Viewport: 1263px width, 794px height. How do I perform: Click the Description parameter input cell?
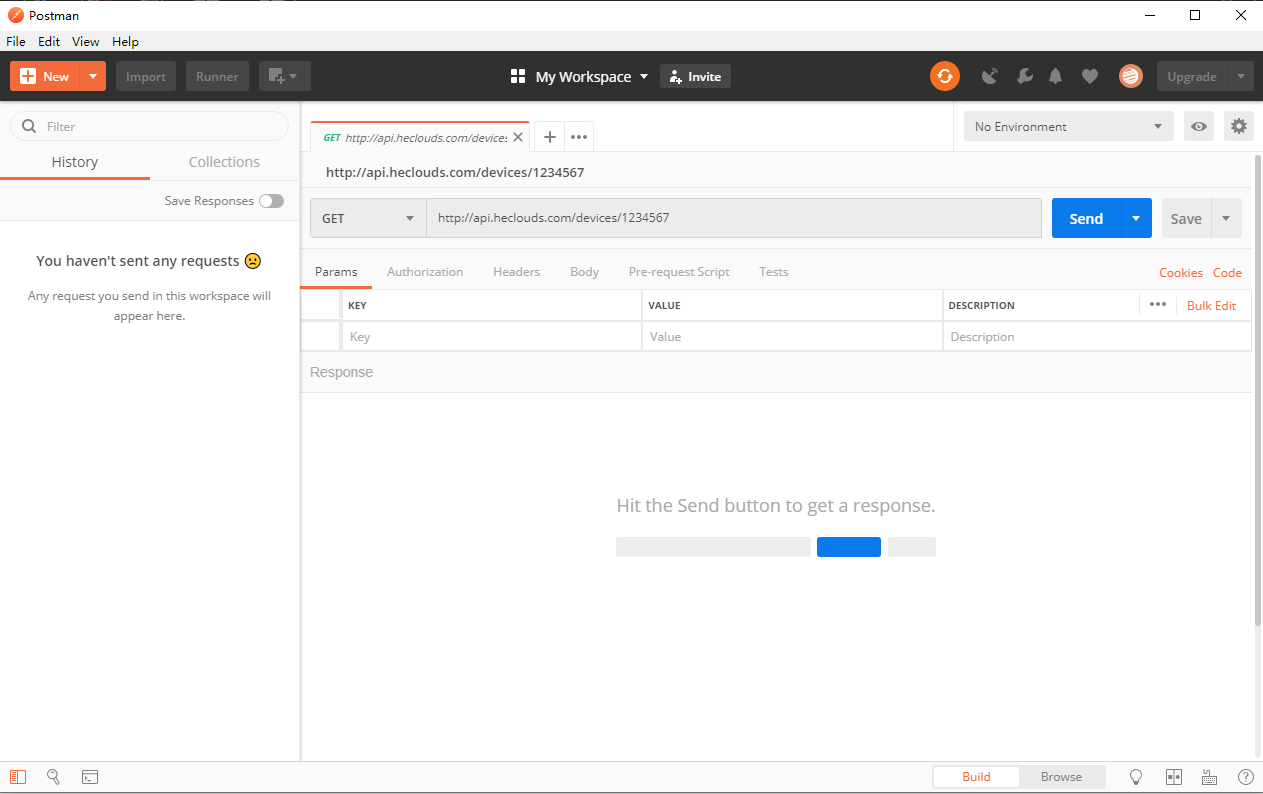click(1097, 337)
